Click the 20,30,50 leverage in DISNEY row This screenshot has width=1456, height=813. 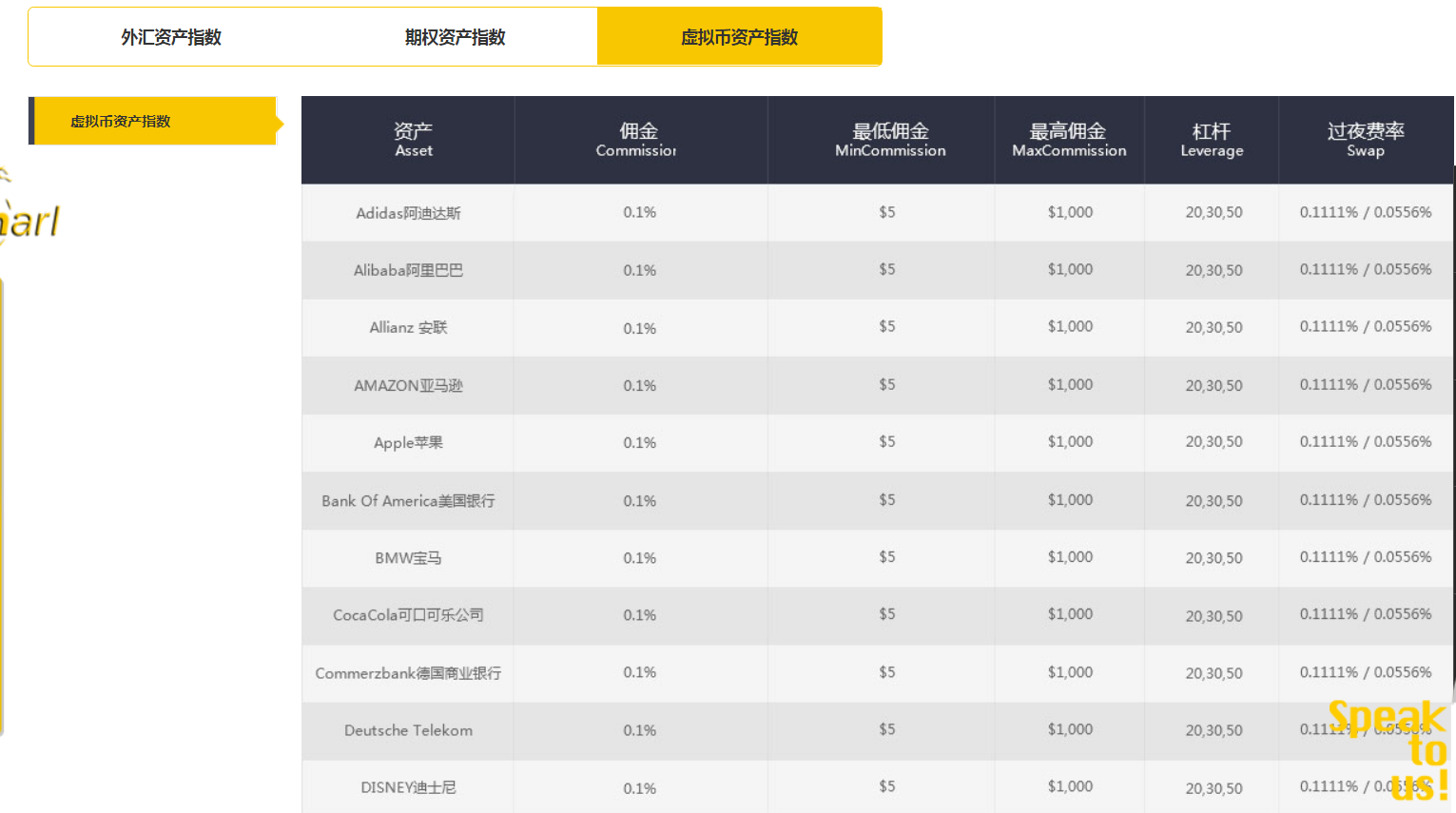coord(1213,788)
